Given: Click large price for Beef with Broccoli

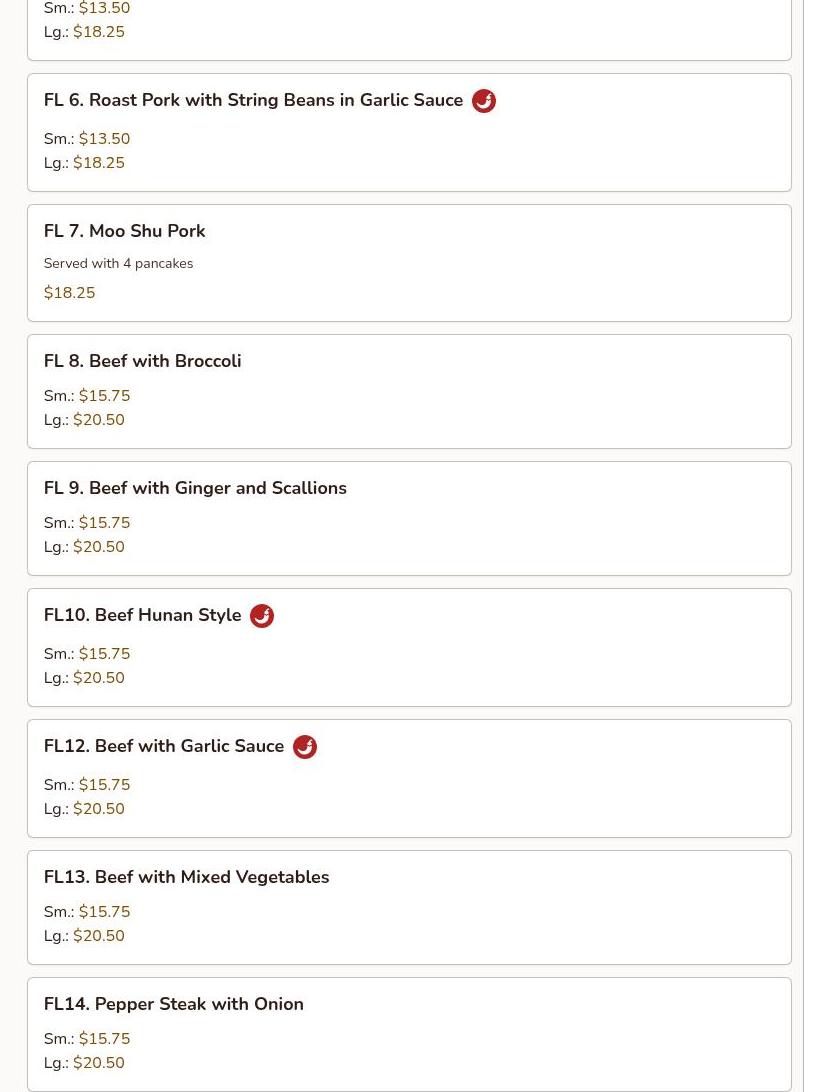Looking at the screenshot, I should tap(98, 420).
